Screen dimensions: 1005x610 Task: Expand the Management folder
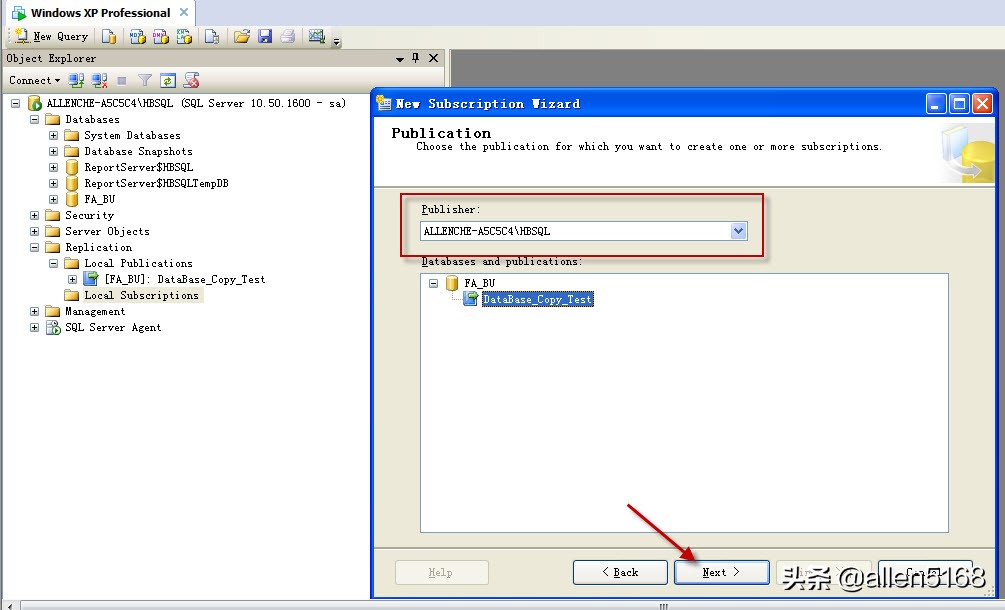(x=35, y=311)
